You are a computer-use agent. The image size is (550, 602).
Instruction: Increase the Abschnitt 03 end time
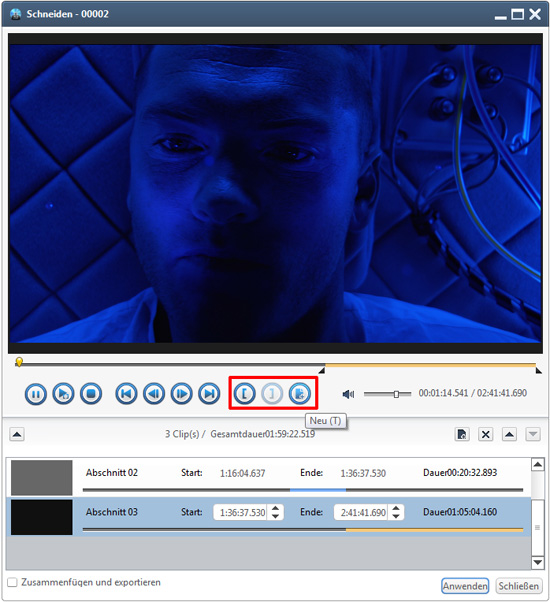[396, 508]
